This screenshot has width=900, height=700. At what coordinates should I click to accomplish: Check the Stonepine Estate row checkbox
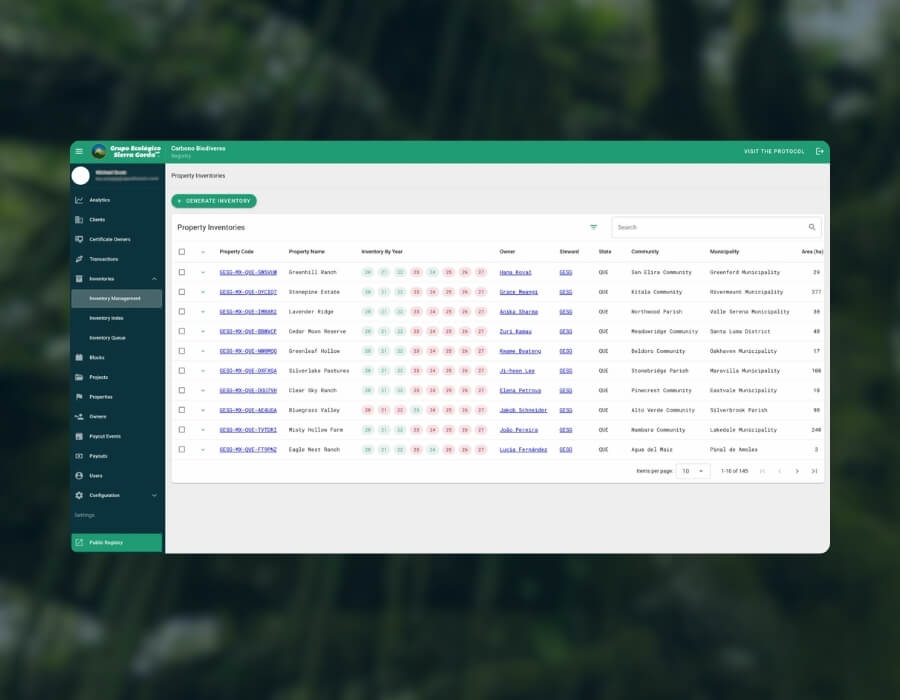[182, 292]
